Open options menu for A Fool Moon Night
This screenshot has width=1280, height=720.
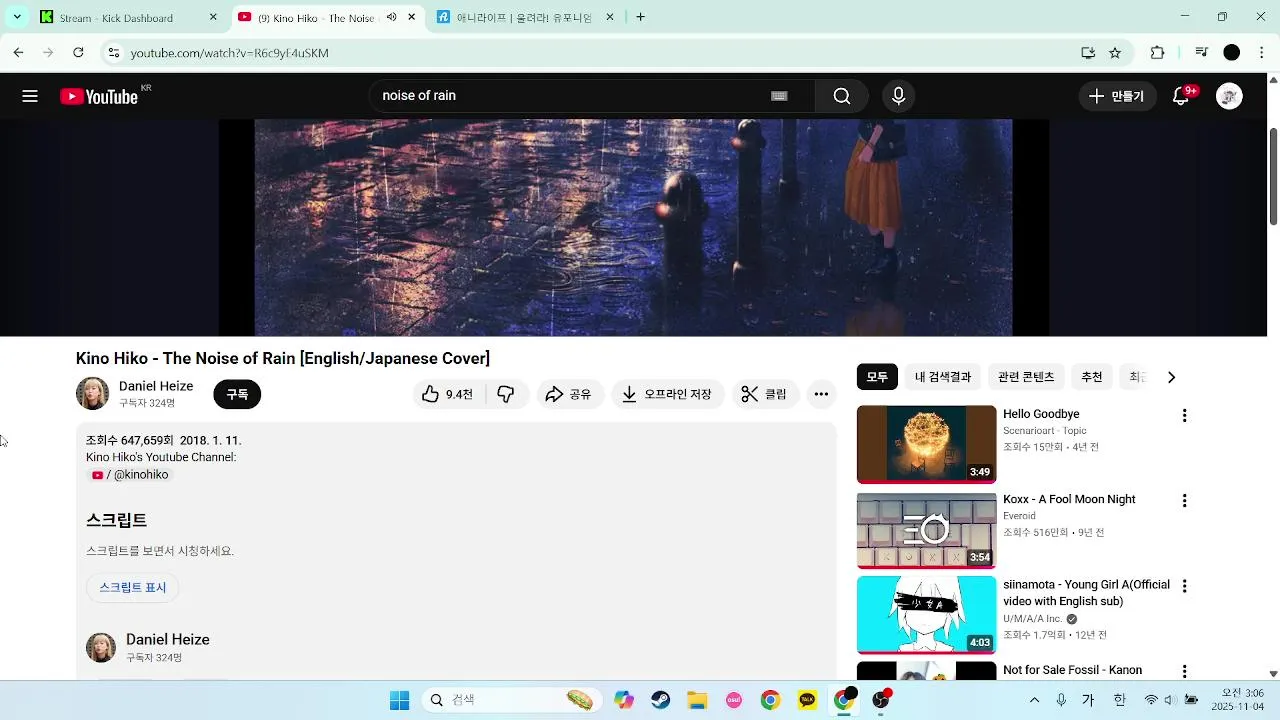tap(1184, 500)
